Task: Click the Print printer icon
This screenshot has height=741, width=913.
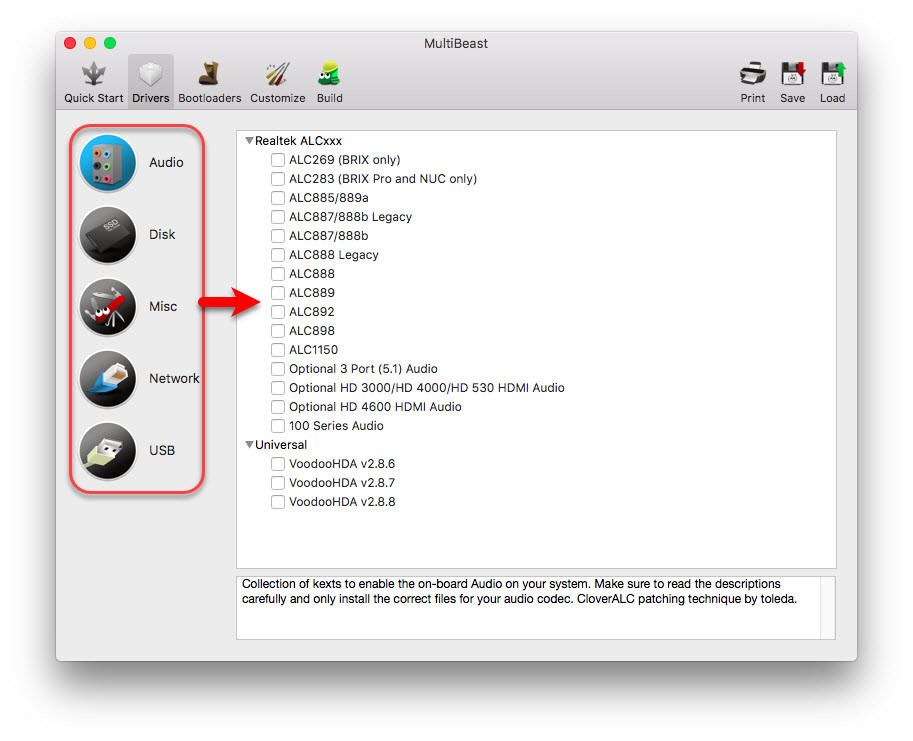Action: coord(753,75)
